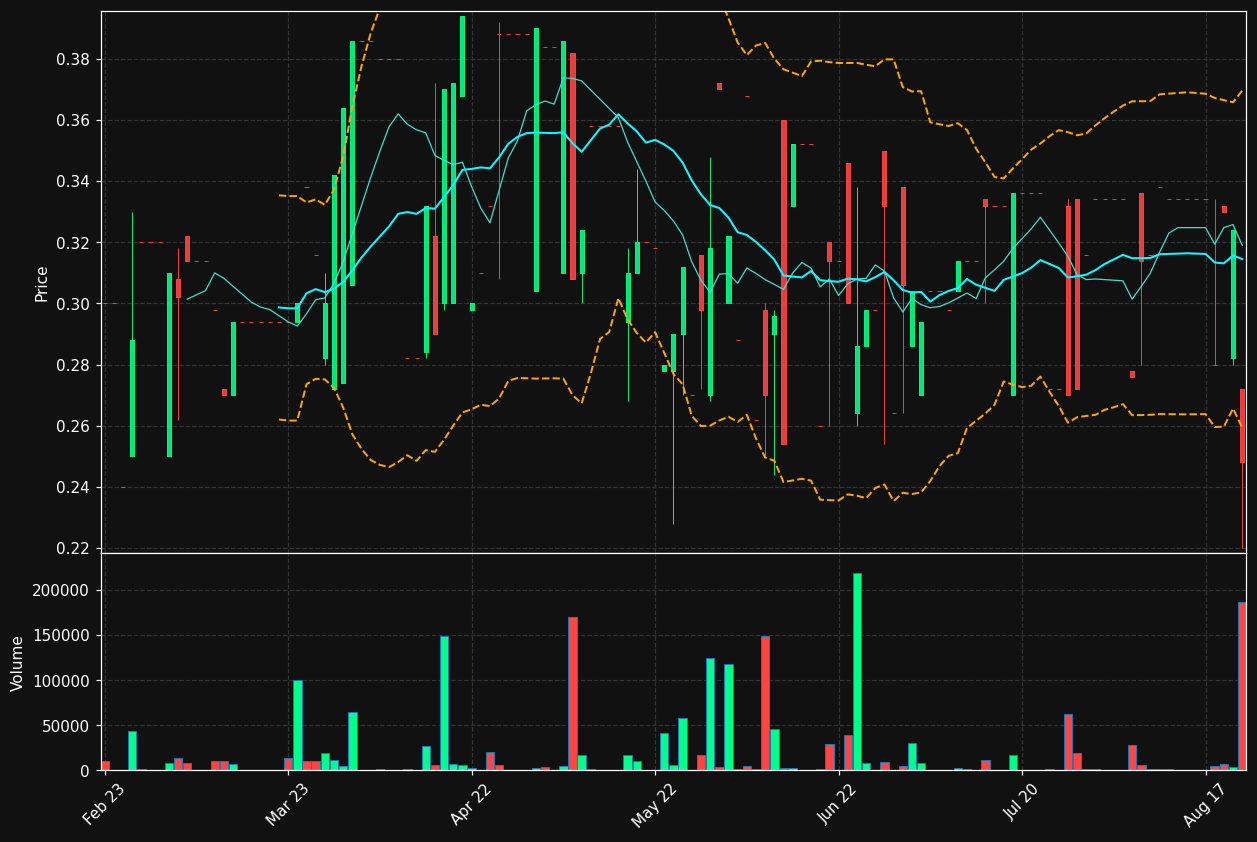
Task: Click the 0.32 price tick label
Action: tap(75, 243)
